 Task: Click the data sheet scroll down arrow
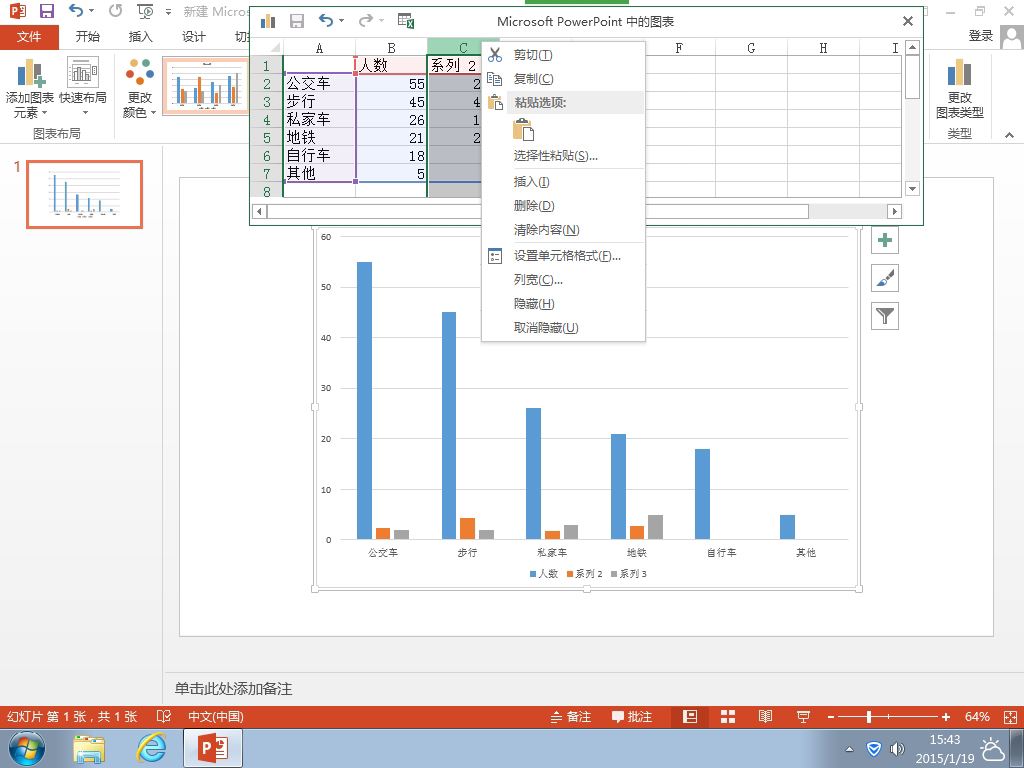click(x=913, y=189)
